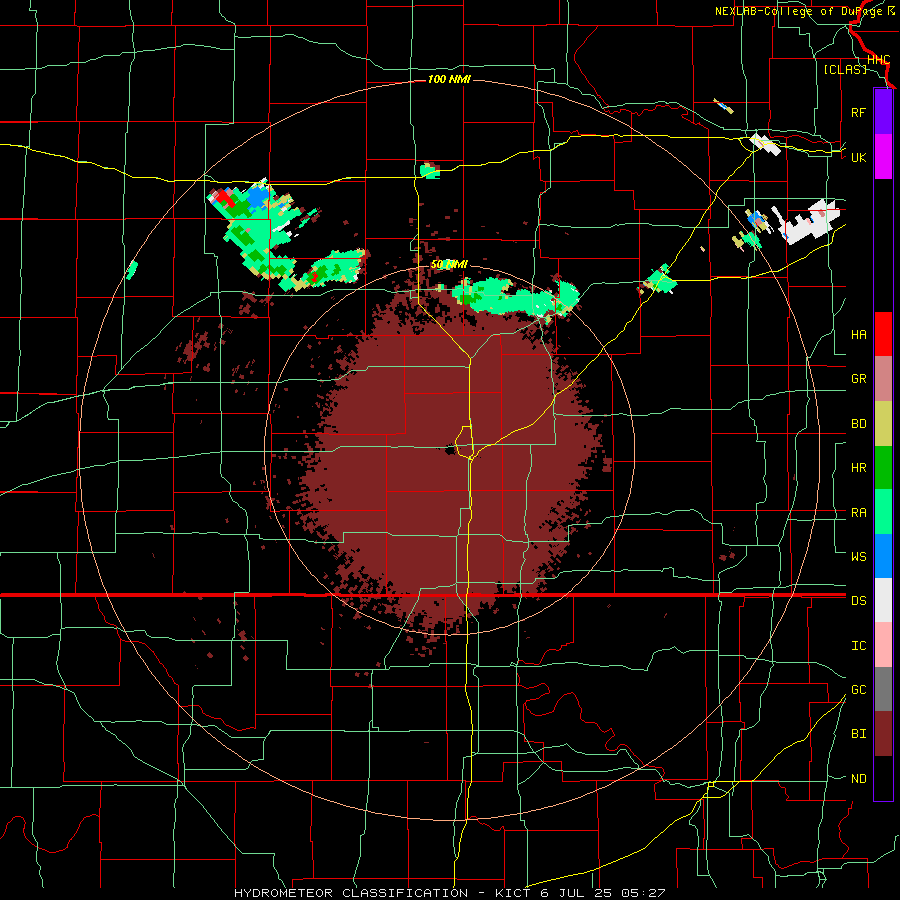The height and width of the screenshot is (900, 900).
Task: Click the '[CLAS]' label above legend
Action: [845, 69]
